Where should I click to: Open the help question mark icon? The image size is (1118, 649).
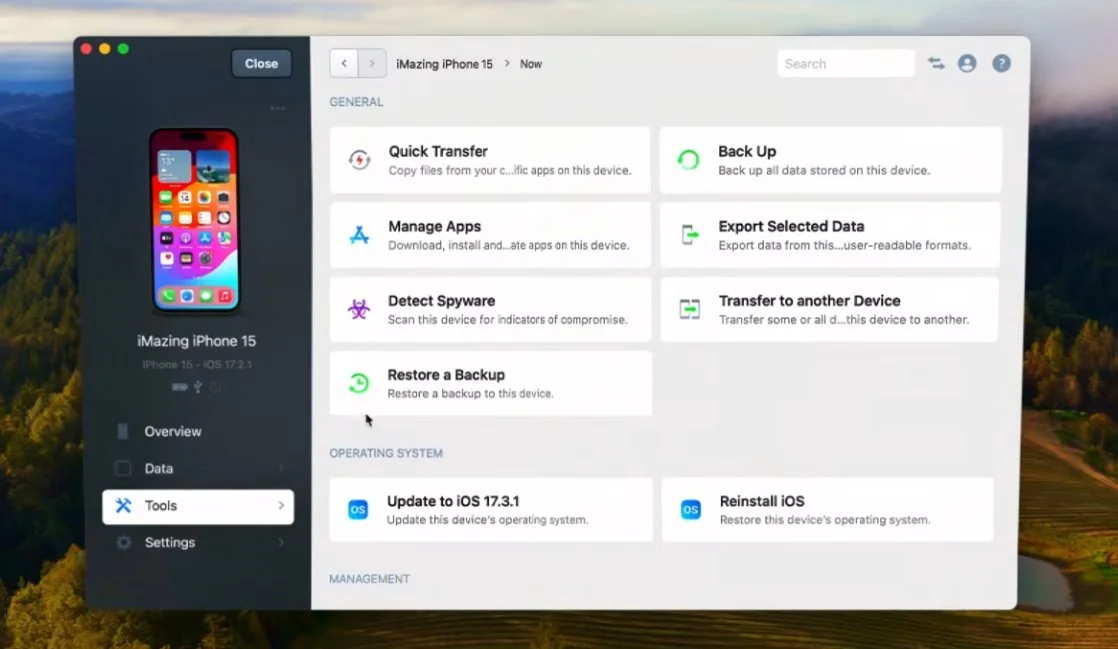pyautogui.click(x=1001, y=63)
